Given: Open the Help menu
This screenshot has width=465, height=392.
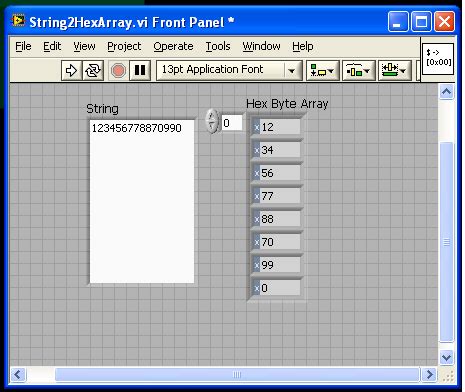Looking at the screenshot, I should [303, 46].
